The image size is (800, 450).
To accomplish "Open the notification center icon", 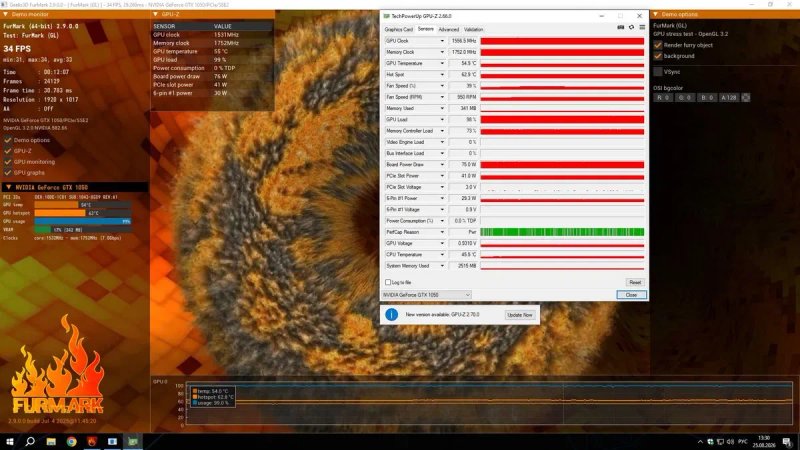I will [787, 442].
